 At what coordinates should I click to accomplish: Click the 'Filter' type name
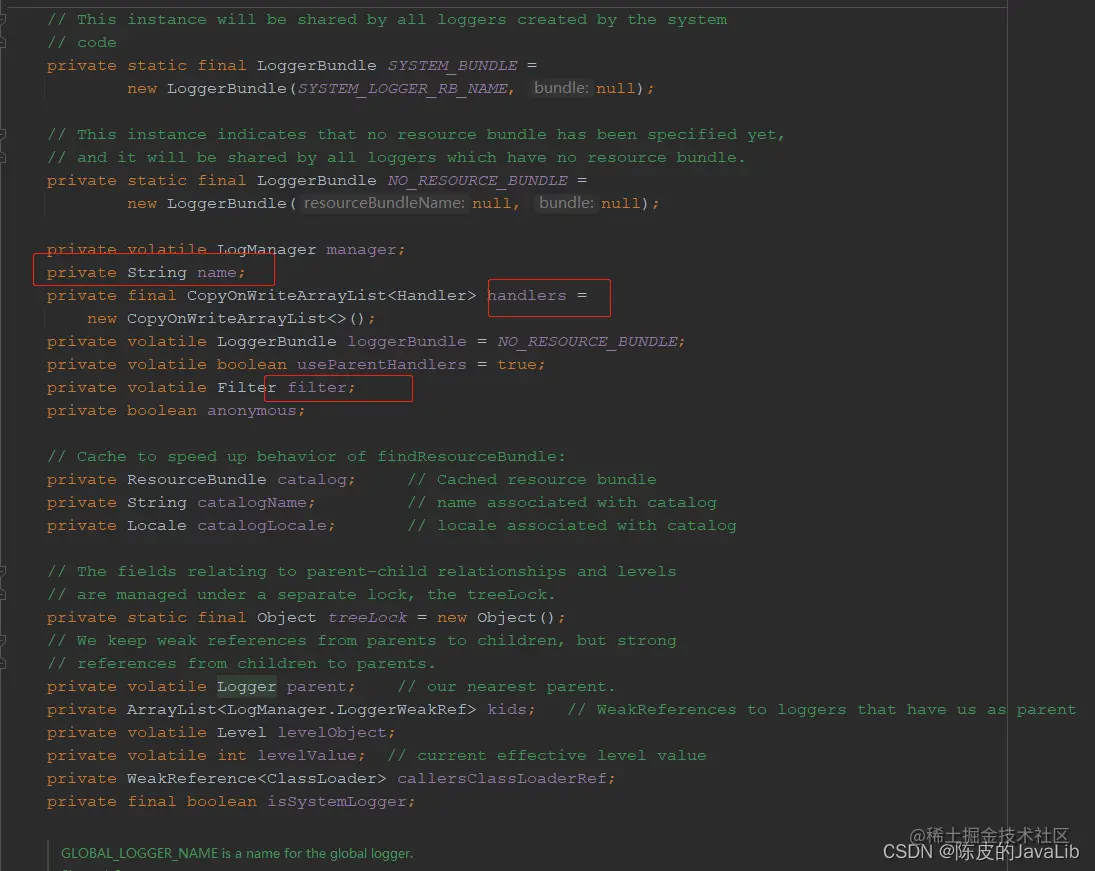tap(247, 388)
